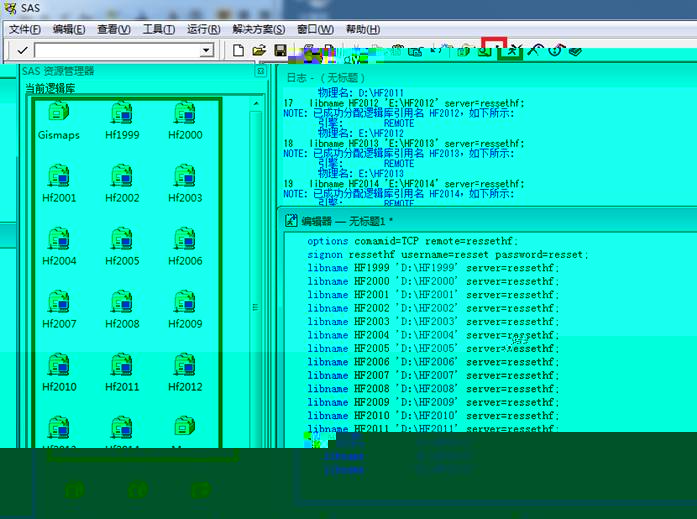Click the editor window title icon

[x=291, y=220]
